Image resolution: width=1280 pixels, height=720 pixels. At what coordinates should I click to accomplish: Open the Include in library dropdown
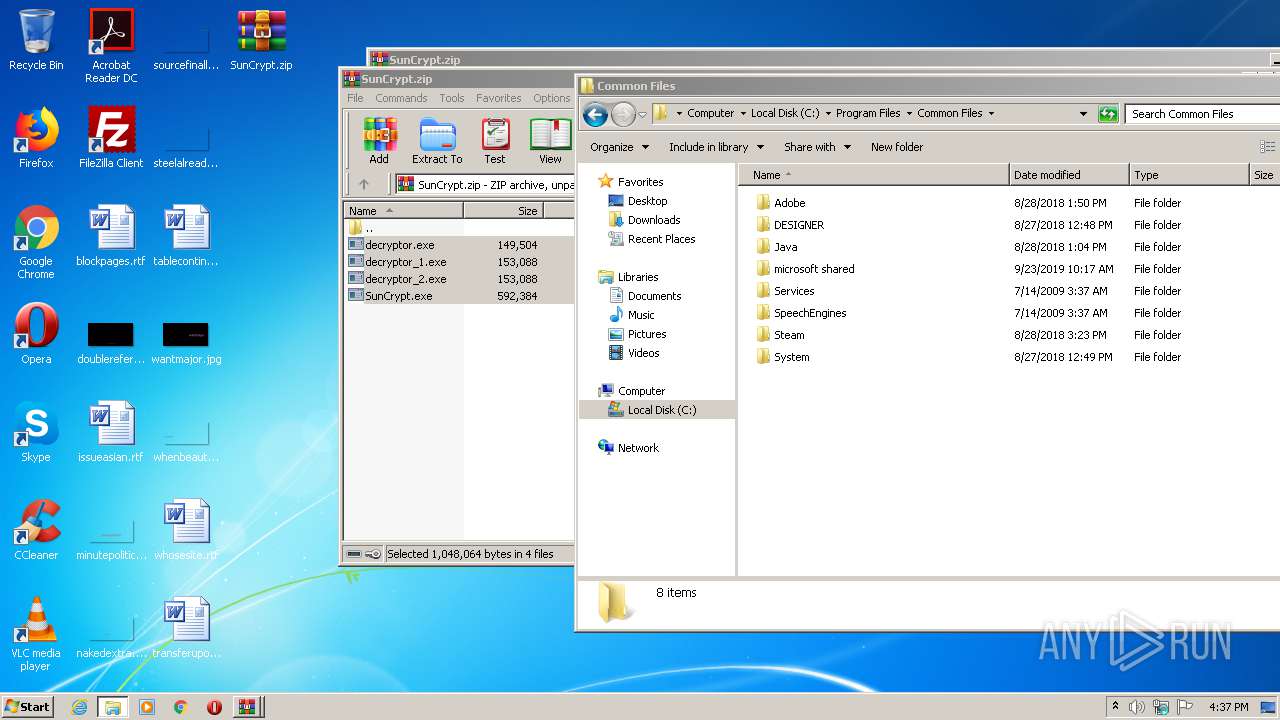coord(716,147)
